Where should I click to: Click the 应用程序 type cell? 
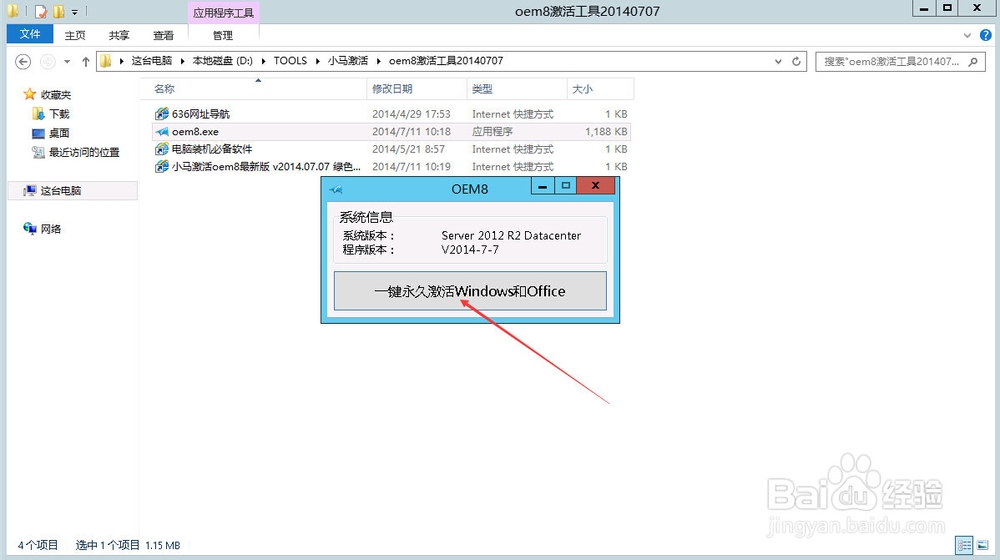click(492, 131)
